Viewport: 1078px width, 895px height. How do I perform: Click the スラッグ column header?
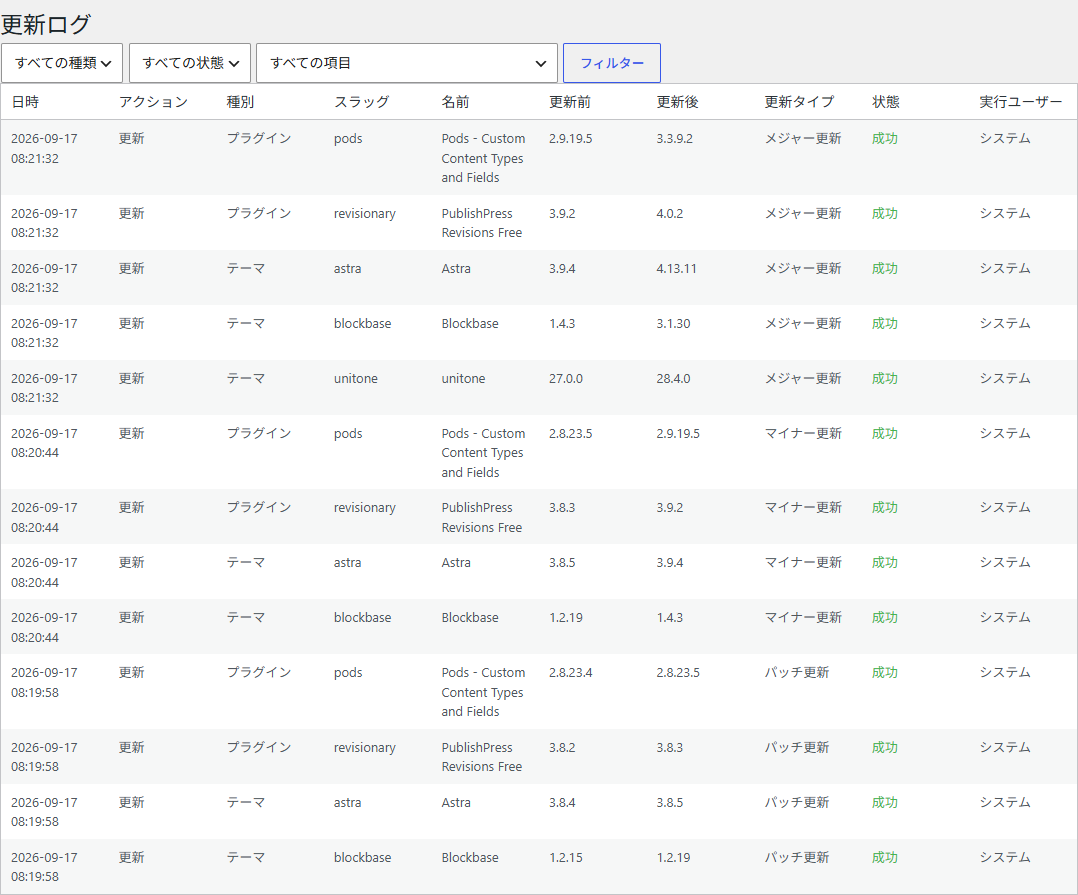pyautogui.click(x=362, y=102)
